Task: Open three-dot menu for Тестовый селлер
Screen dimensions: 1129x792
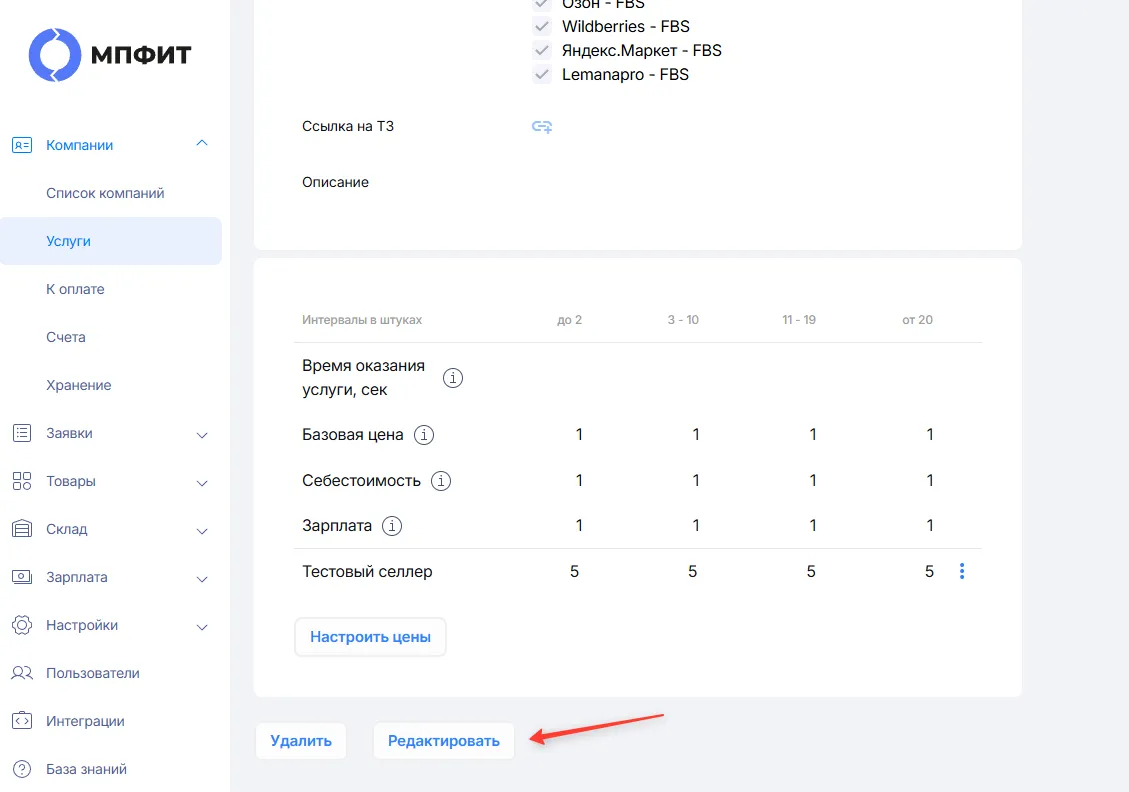Action: (x=962, y=572)
